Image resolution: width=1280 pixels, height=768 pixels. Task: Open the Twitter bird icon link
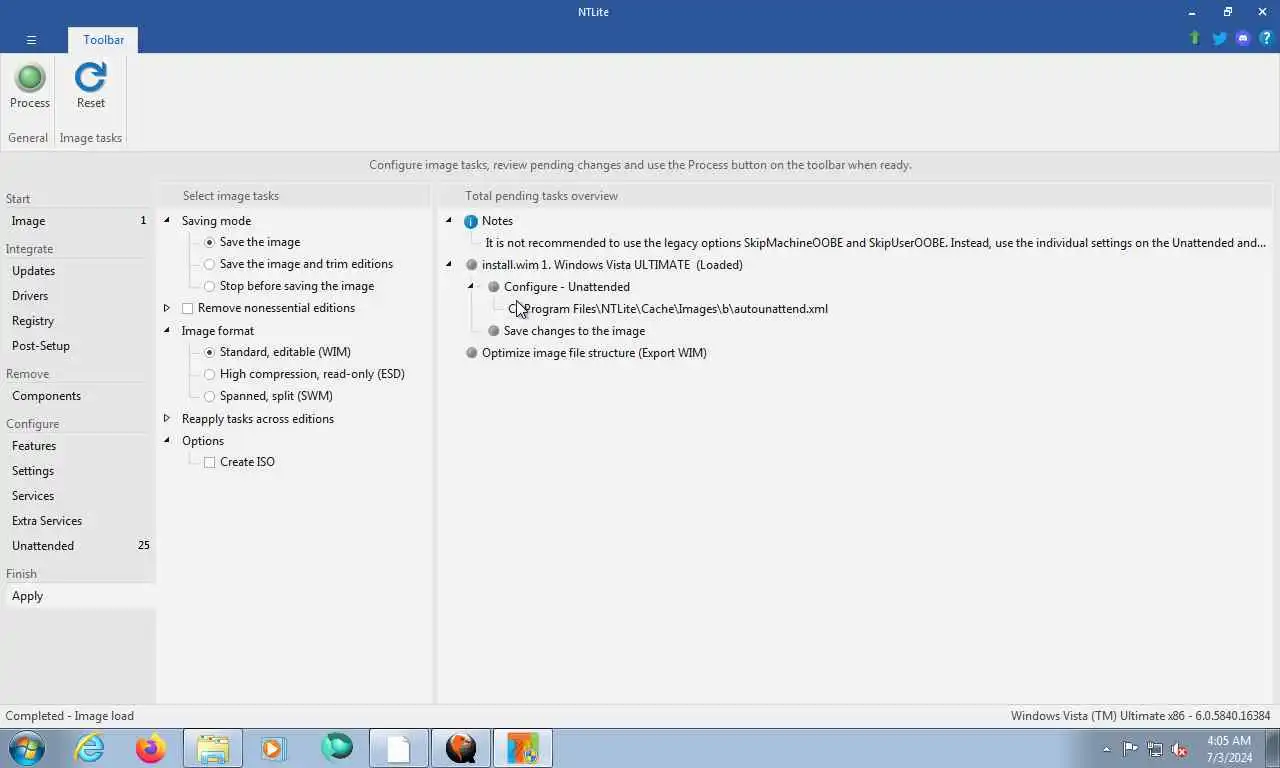pos(1219,38)
